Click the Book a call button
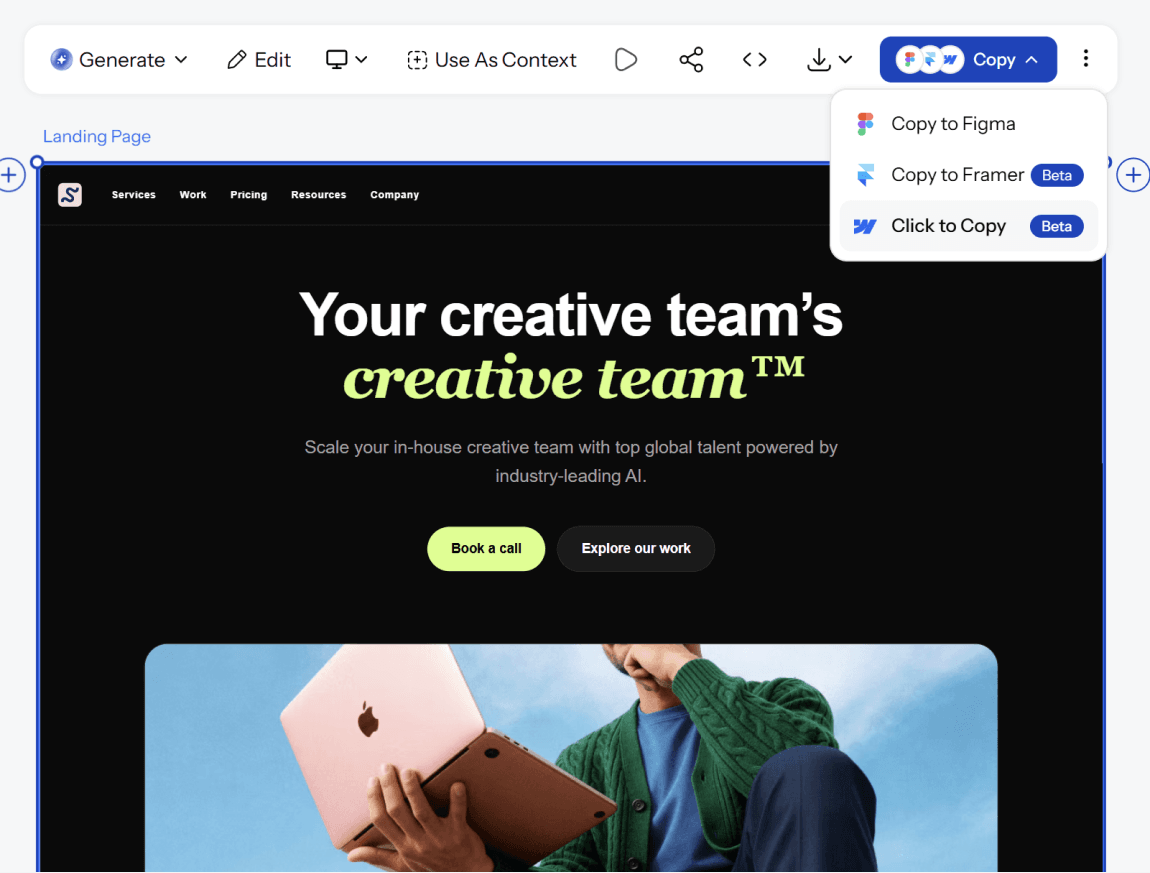This screenshot has width=1150, height=873. pos(486,549)
